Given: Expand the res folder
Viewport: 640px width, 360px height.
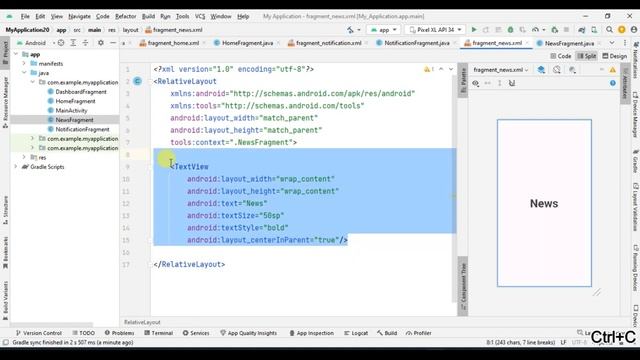Looking at the screenshot, I should click(24, 157).
